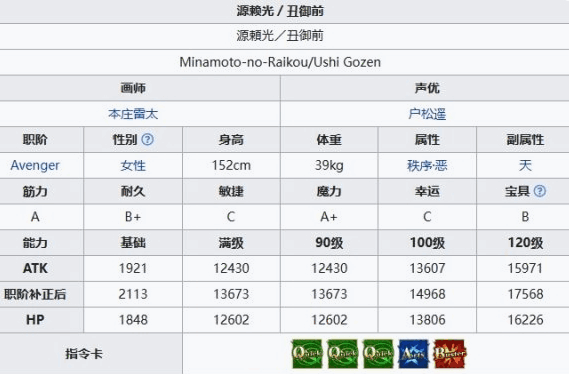This screenshot has width=569, height=374.
Task: Click the first Quick command card icon
Action: [307, 354]
